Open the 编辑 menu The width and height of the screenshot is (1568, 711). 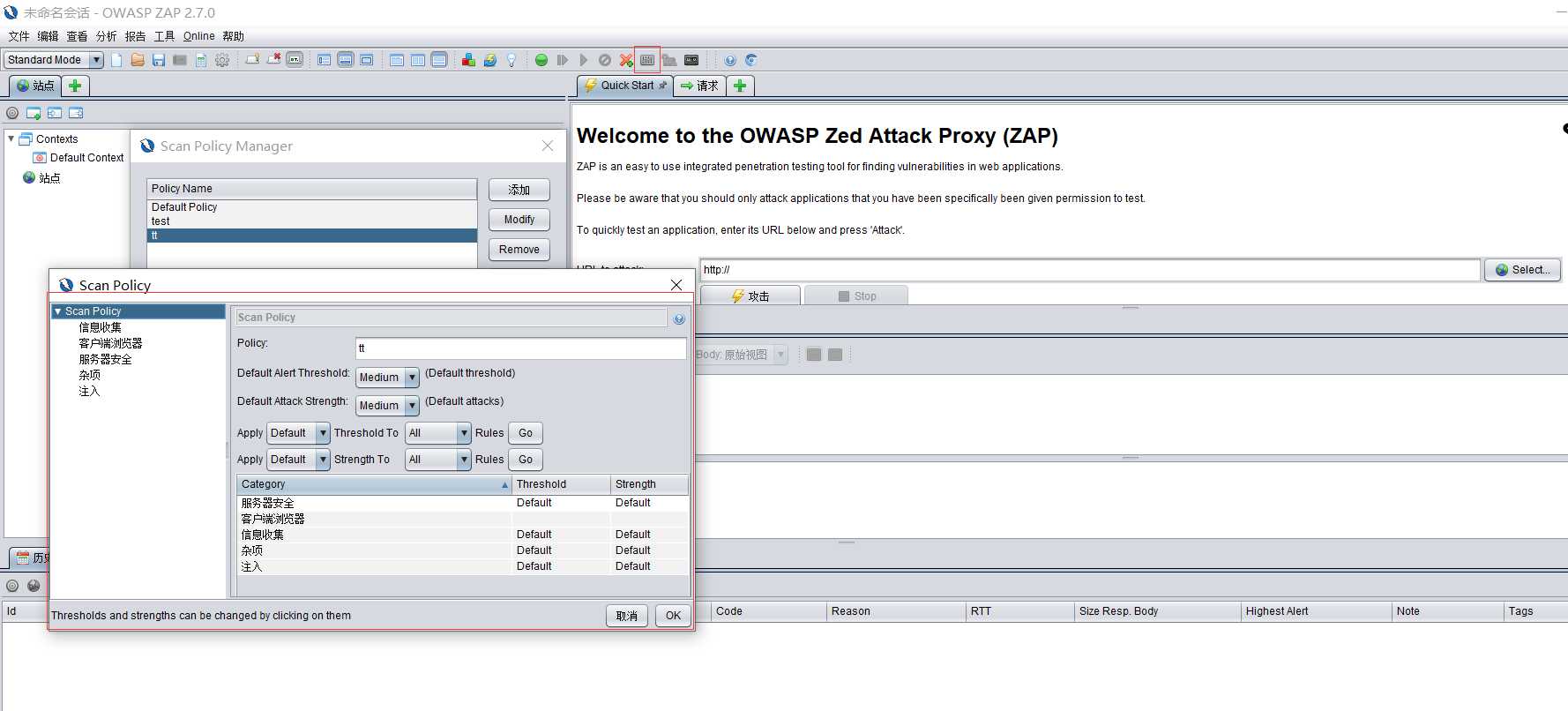48,36
